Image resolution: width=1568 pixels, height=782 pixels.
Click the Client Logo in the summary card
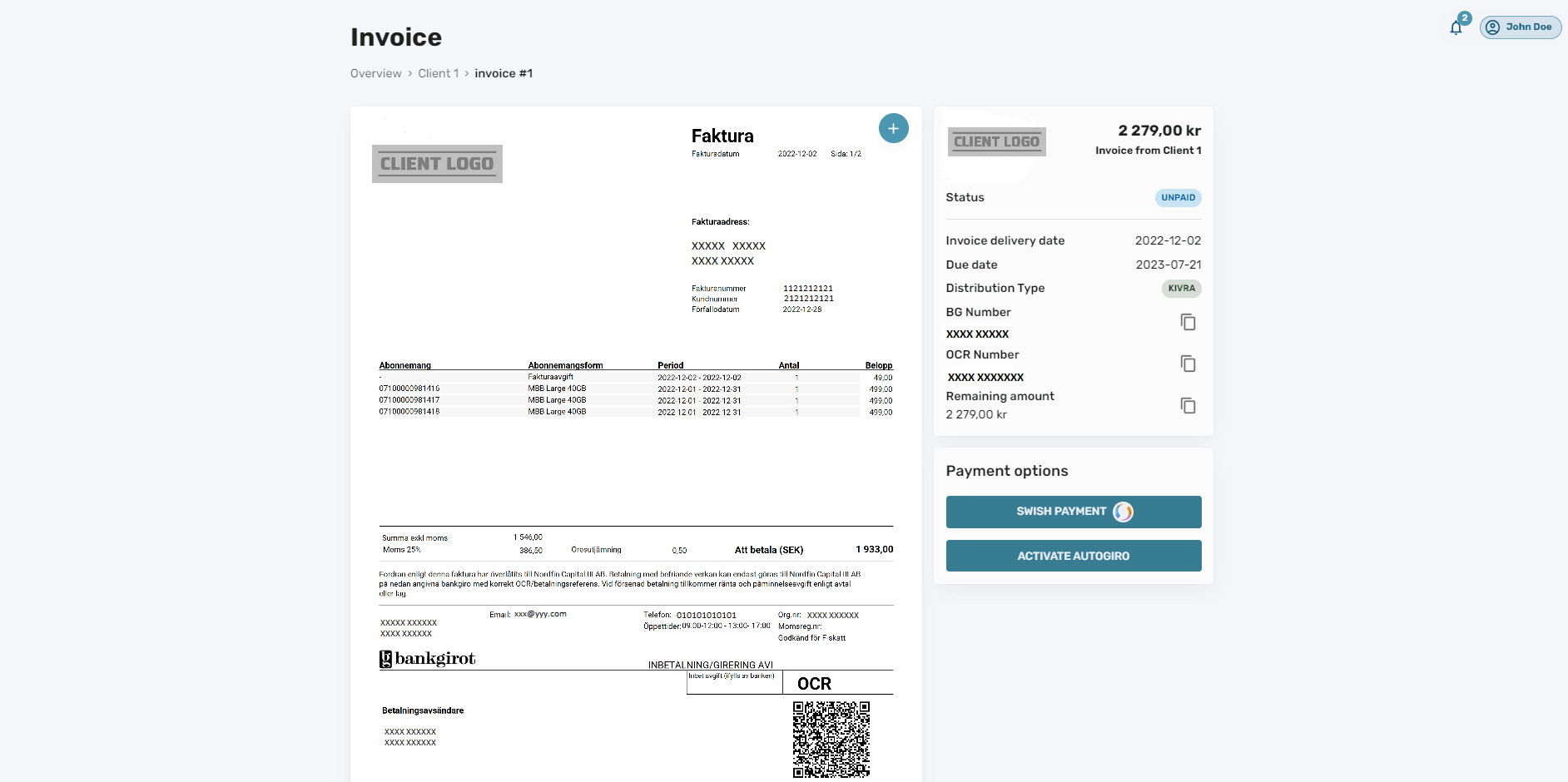click(x=996, y=141)
